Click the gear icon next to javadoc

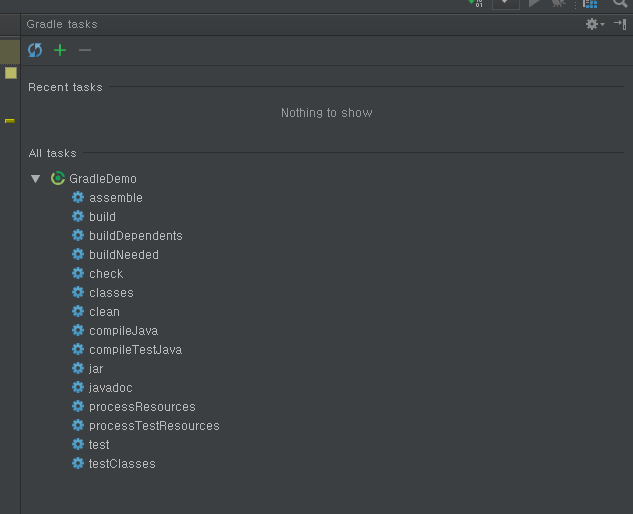click(78, 387)
